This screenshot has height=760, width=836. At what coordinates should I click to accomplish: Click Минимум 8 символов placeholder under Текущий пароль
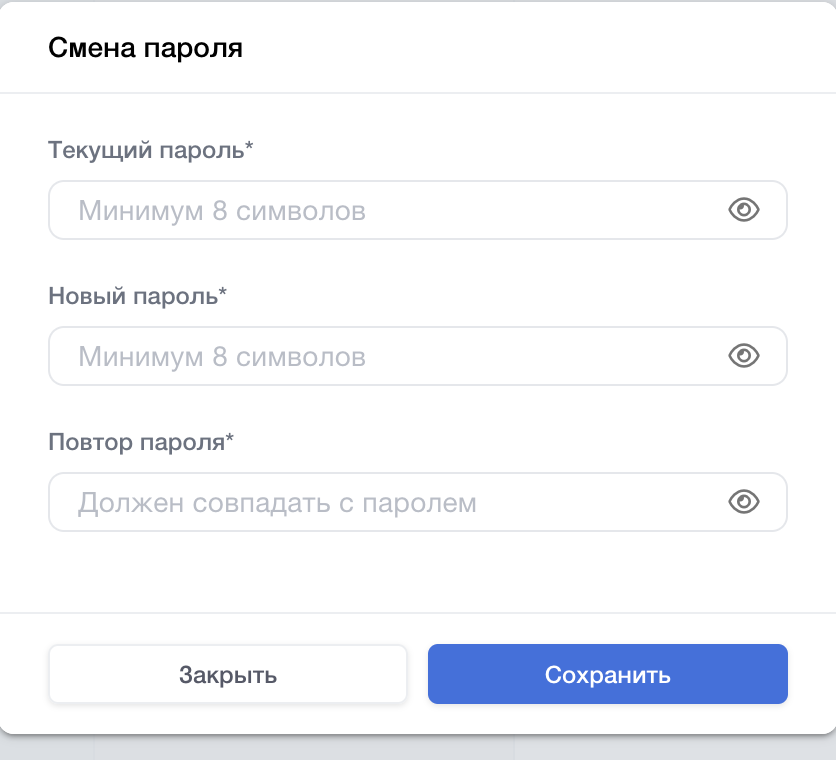222,211
